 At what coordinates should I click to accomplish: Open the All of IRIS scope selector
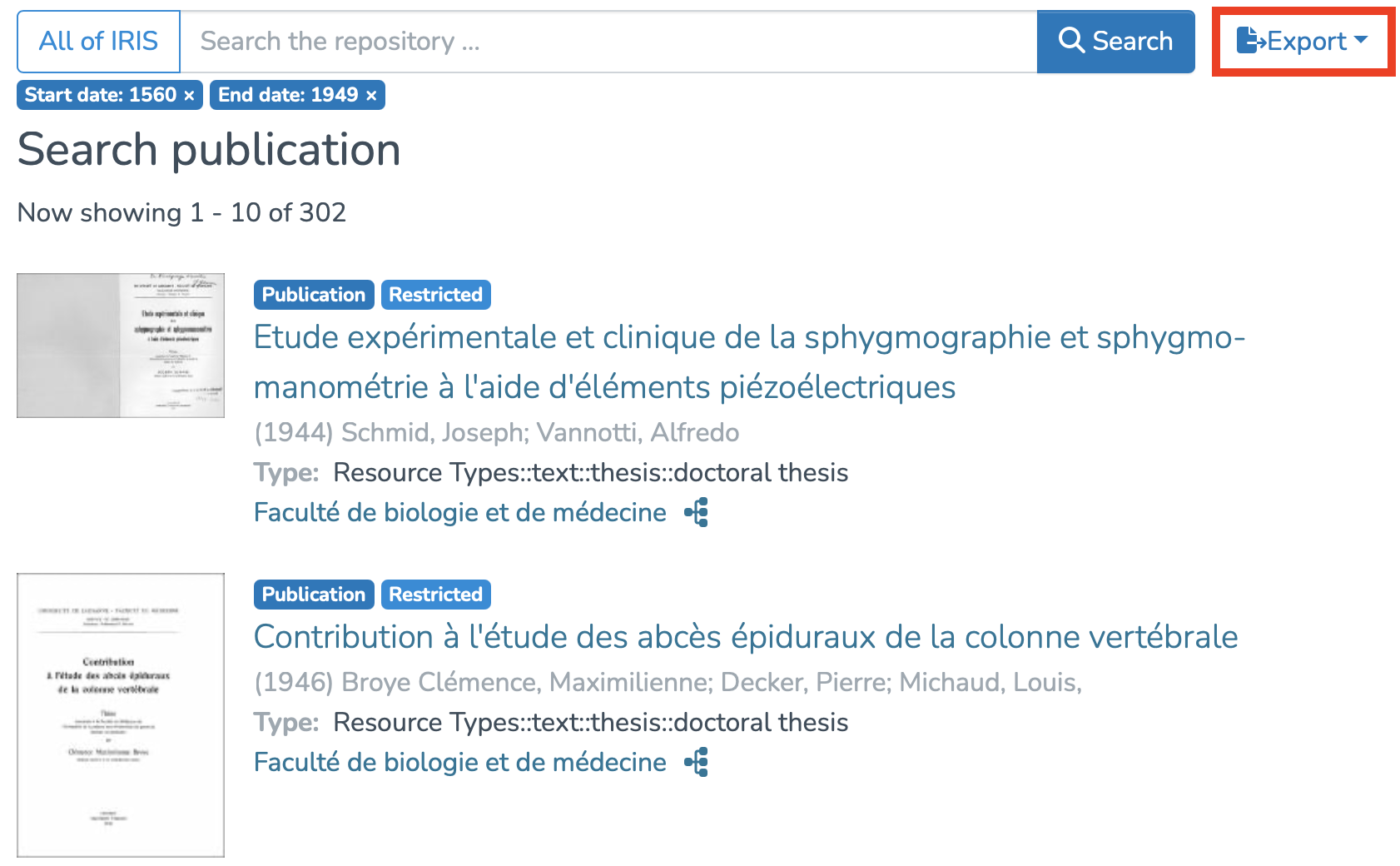pyautogui.click(x=98, y=42)
